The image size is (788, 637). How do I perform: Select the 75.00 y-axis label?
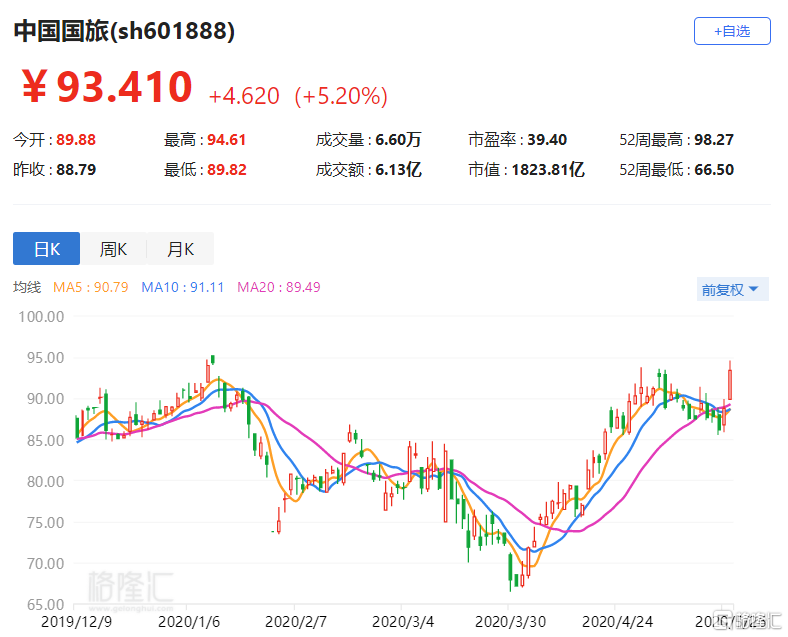45,522
